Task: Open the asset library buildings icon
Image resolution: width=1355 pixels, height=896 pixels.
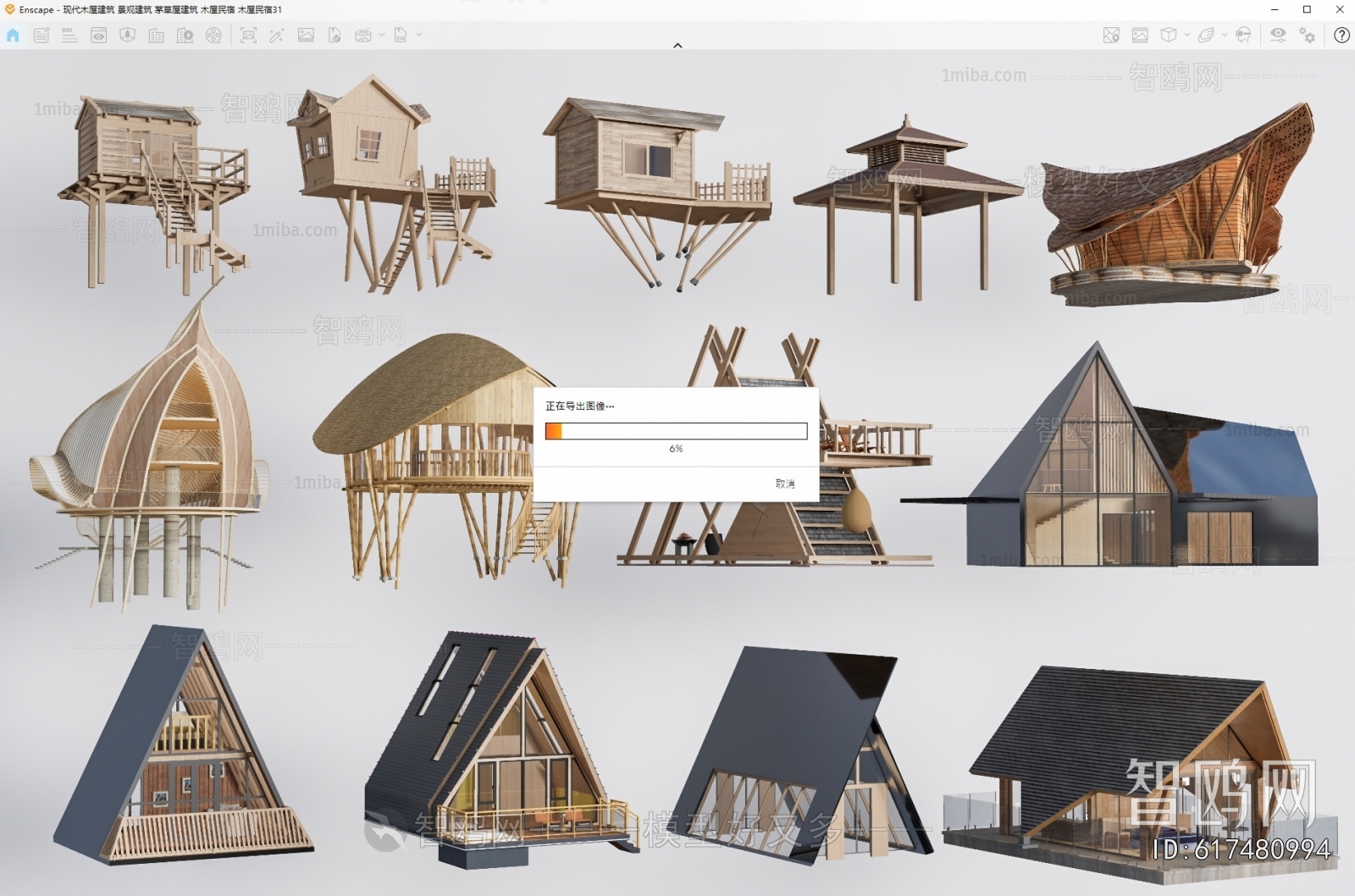Action: coord(156,36)
